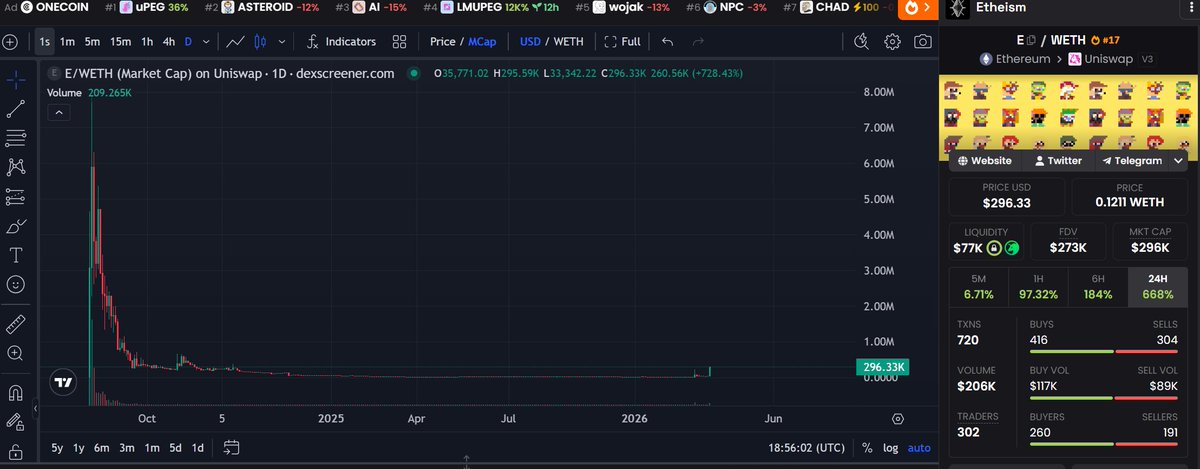This screenshot has height=469, width=1200.
Task: Select the brush drawing tool
Action: pos(15,226)
